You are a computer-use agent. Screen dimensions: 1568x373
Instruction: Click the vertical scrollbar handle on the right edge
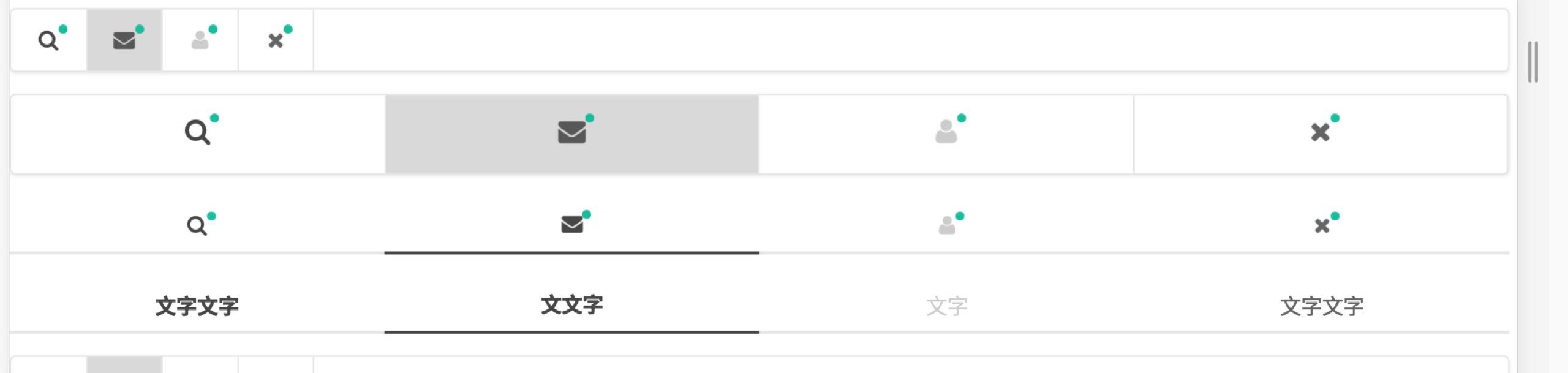click(1533, 62)
